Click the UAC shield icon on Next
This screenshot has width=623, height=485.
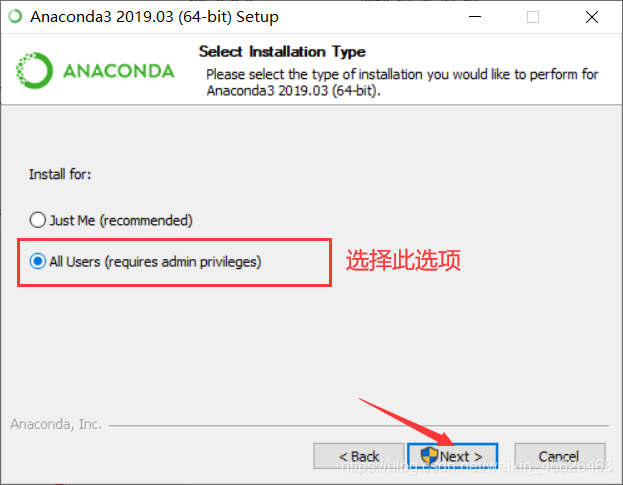(429, 456)
